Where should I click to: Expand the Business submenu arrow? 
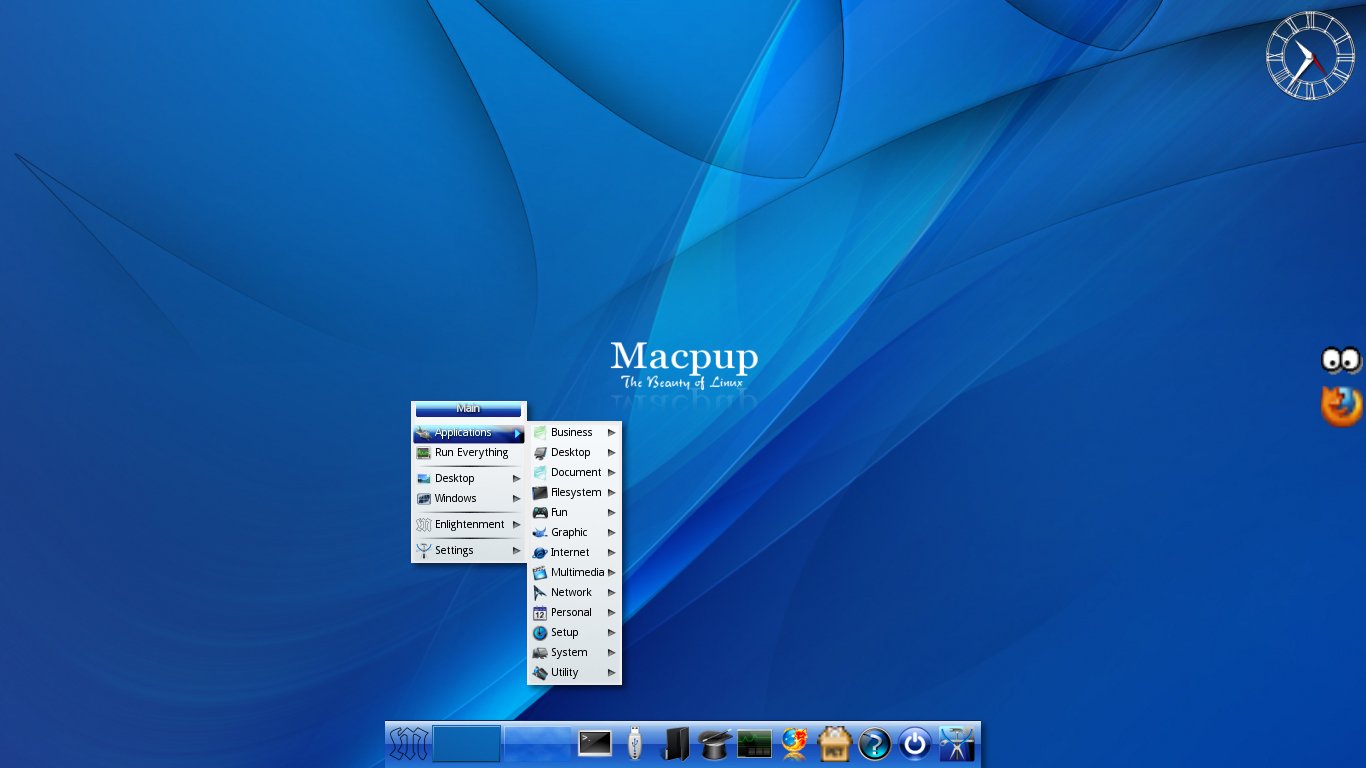612,433
